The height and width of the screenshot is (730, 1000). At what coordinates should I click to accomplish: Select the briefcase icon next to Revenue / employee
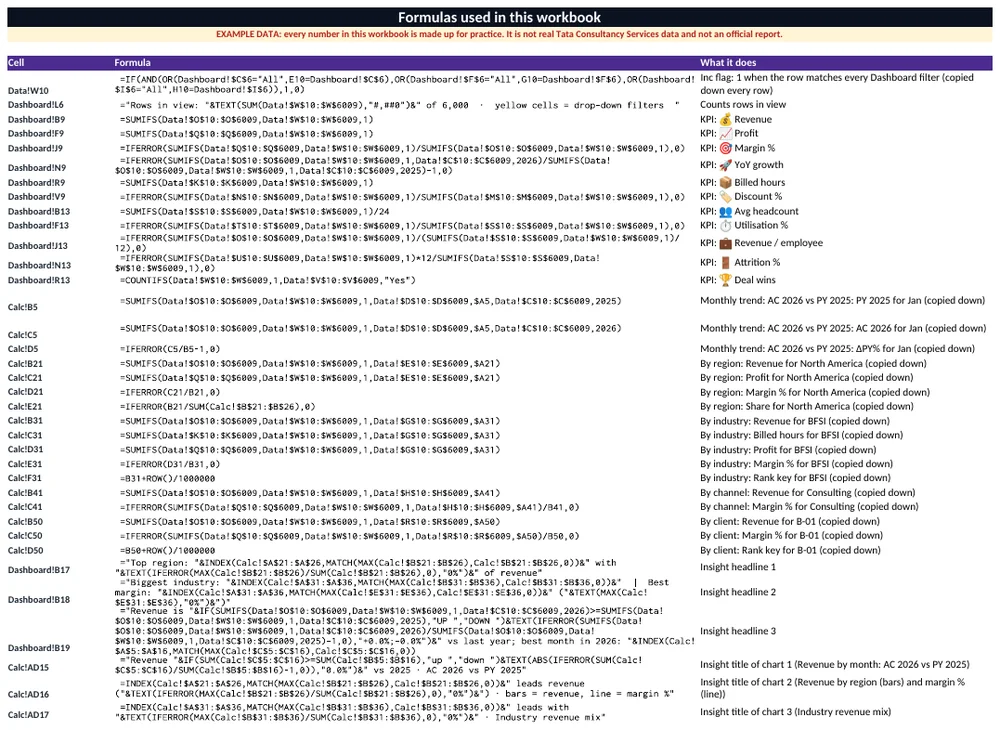click(725, 243)
